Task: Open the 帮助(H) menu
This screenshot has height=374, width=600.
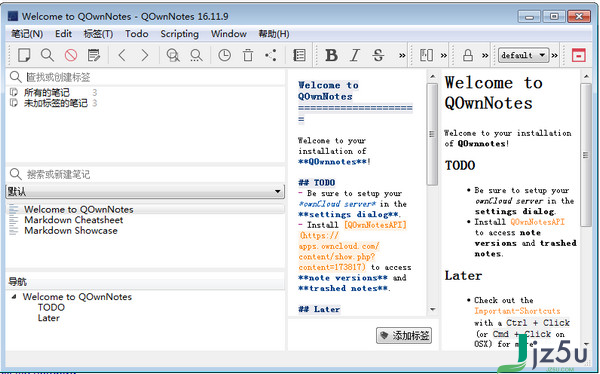Action: pos(274,34)
